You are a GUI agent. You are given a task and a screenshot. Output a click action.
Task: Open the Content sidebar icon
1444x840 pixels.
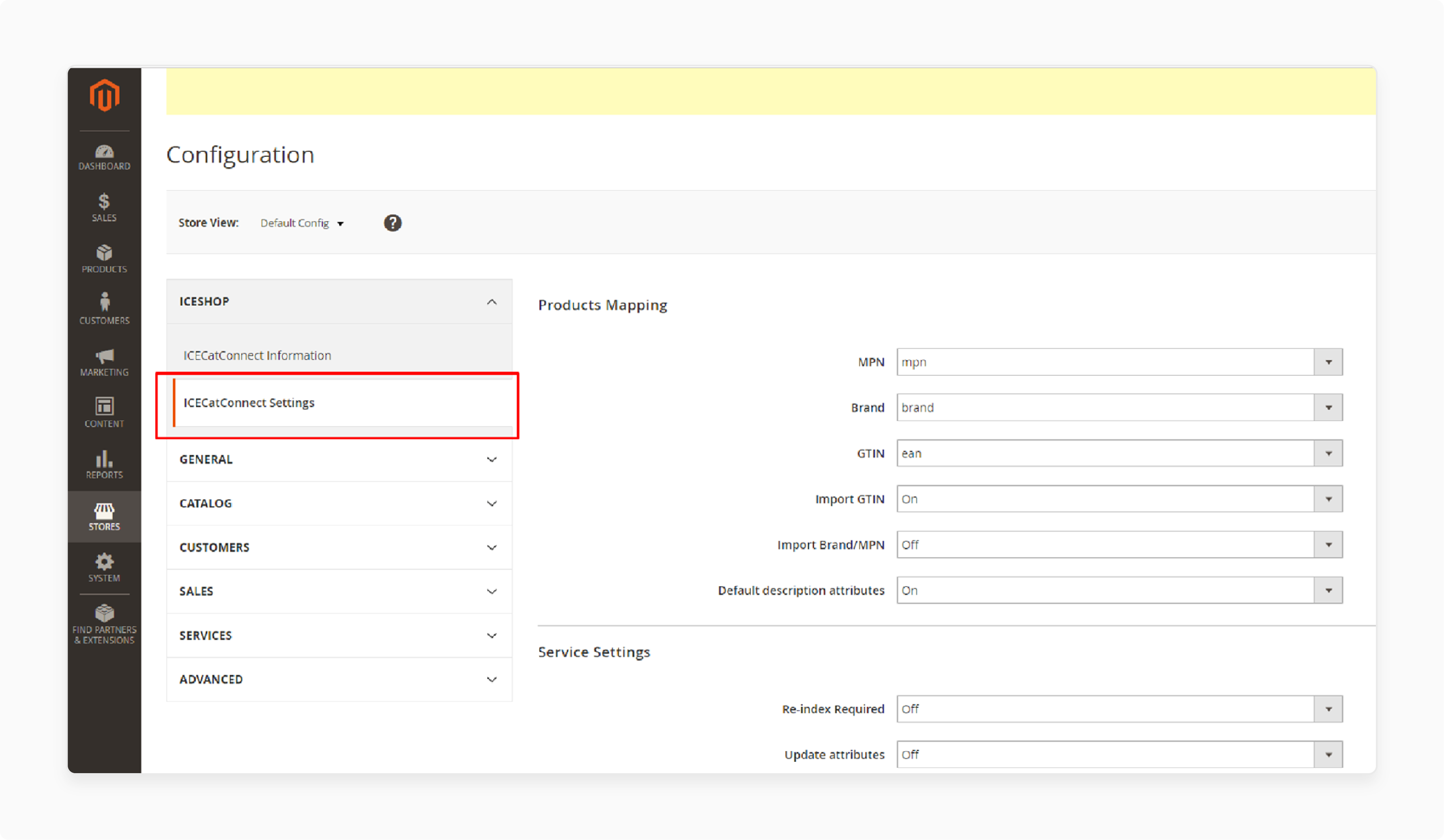pyautogui.click(x=104, y=413)
